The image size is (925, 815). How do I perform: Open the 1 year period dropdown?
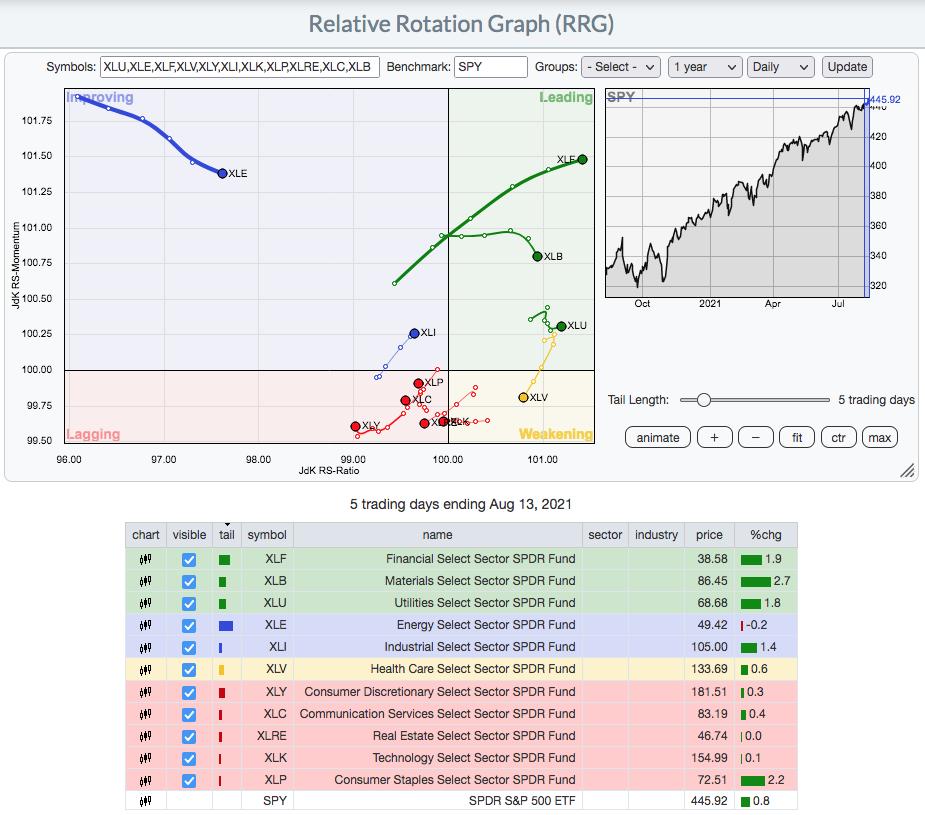705,67
